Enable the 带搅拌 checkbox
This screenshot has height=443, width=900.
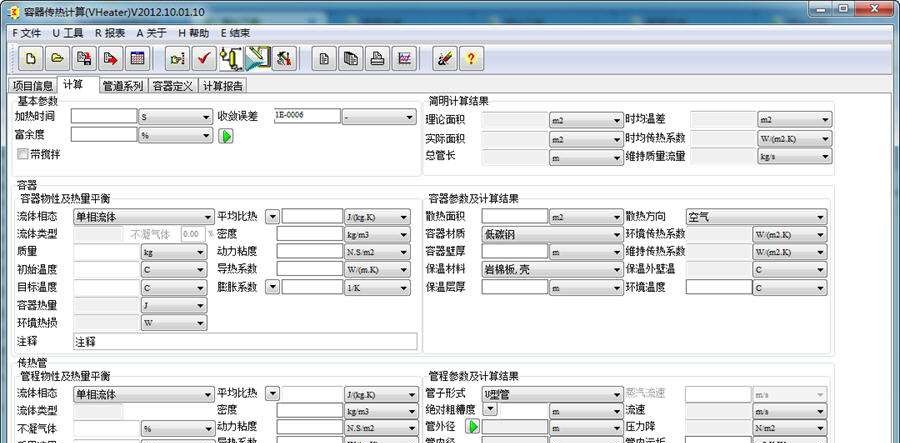click(23, 154)
